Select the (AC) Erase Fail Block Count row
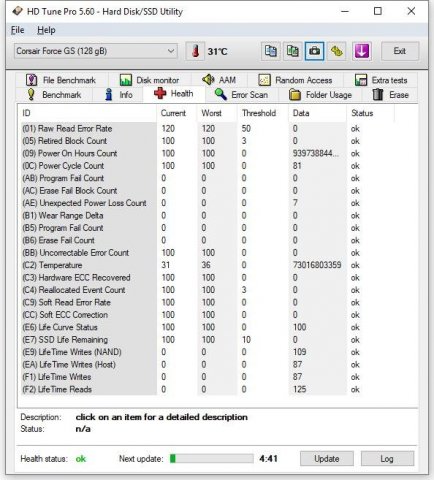Image resolution: width=434 pixels, height=480 pixels. 207,191
